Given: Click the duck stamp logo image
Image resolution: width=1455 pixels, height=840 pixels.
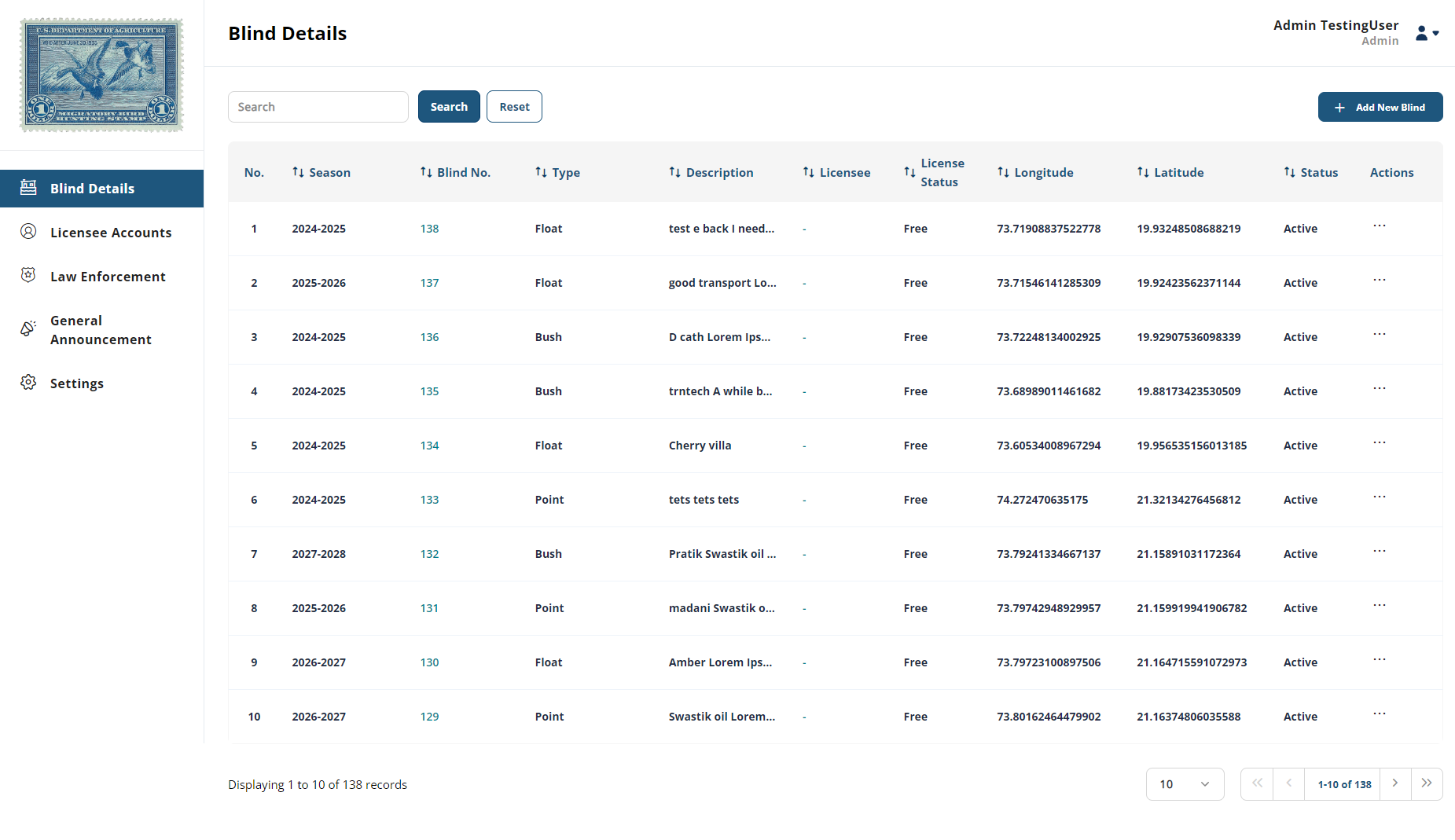Looking at the screenshot, I should click(x=101, y=75).
